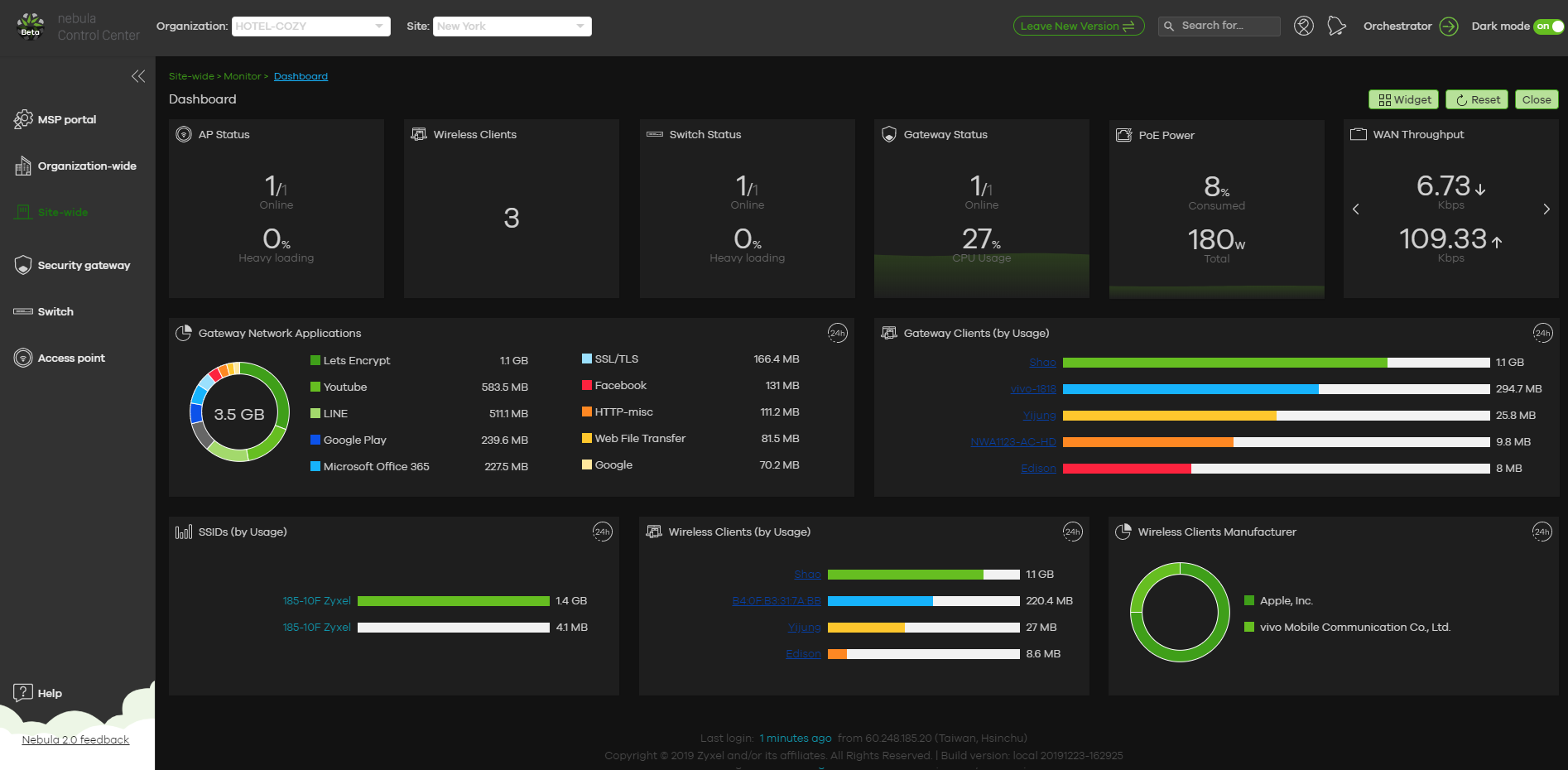Click the 24h icon on Gateway Network Applications
The width and height of the screenshot is (1568, 770).
coord(837,333)
